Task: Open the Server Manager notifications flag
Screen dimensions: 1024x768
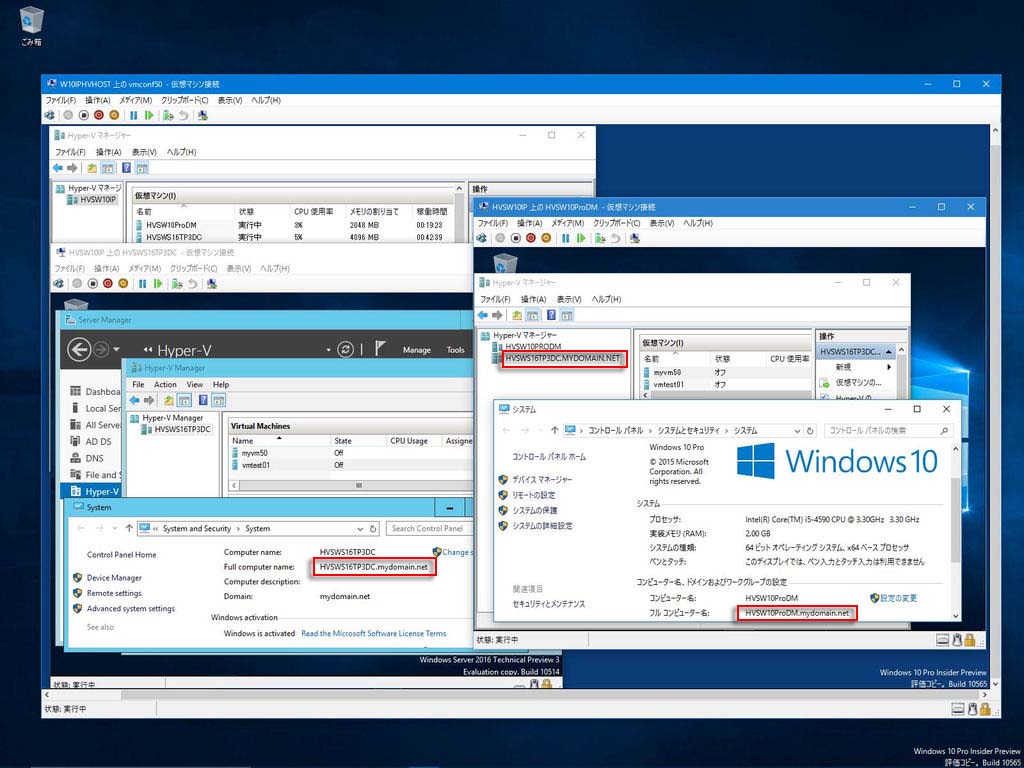Action: point(381,349)
